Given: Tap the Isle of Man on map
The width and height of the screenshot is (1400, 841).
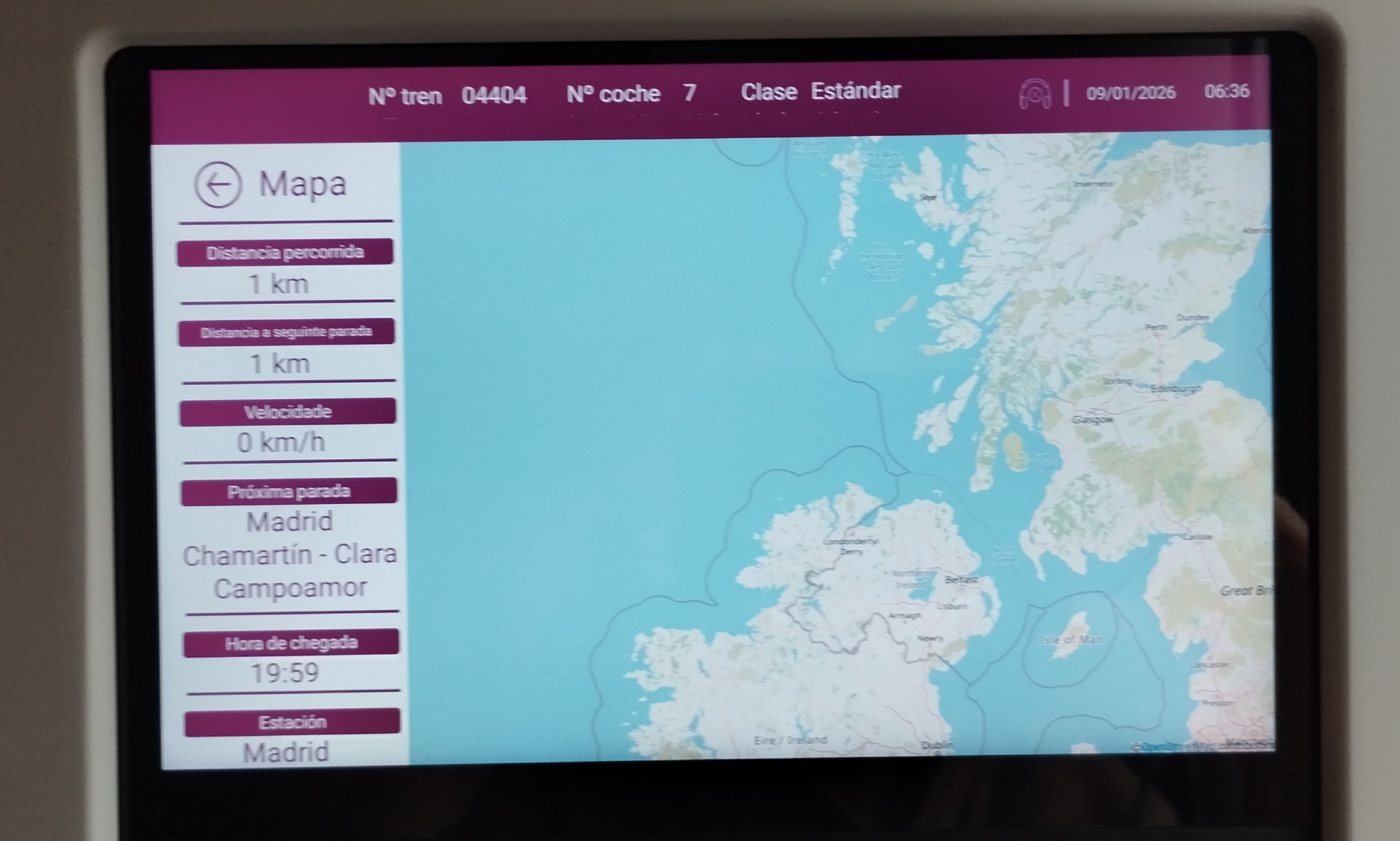Looking at the screenshot, I should tap(1071, 639).
